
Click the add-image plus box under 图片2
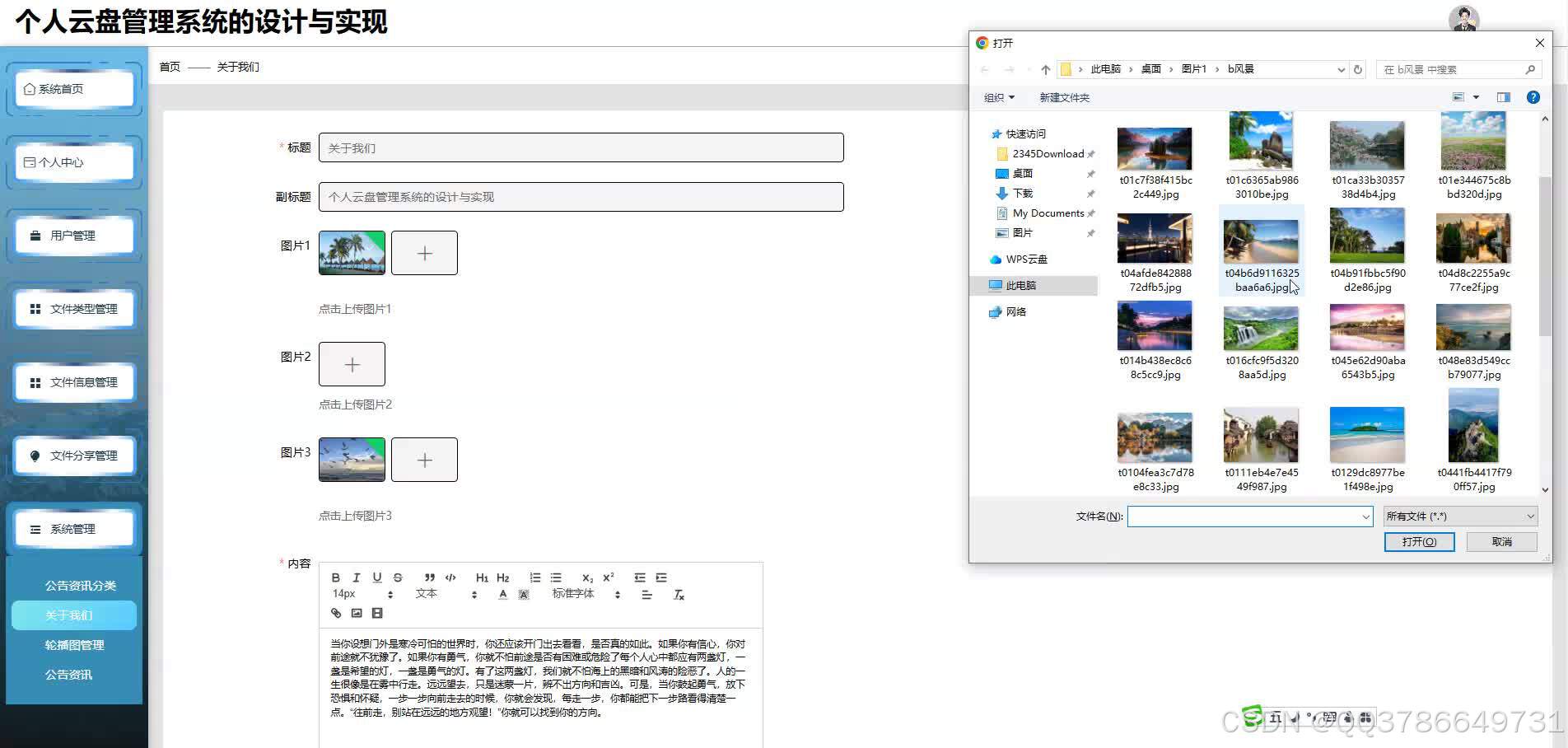point(352,364)
